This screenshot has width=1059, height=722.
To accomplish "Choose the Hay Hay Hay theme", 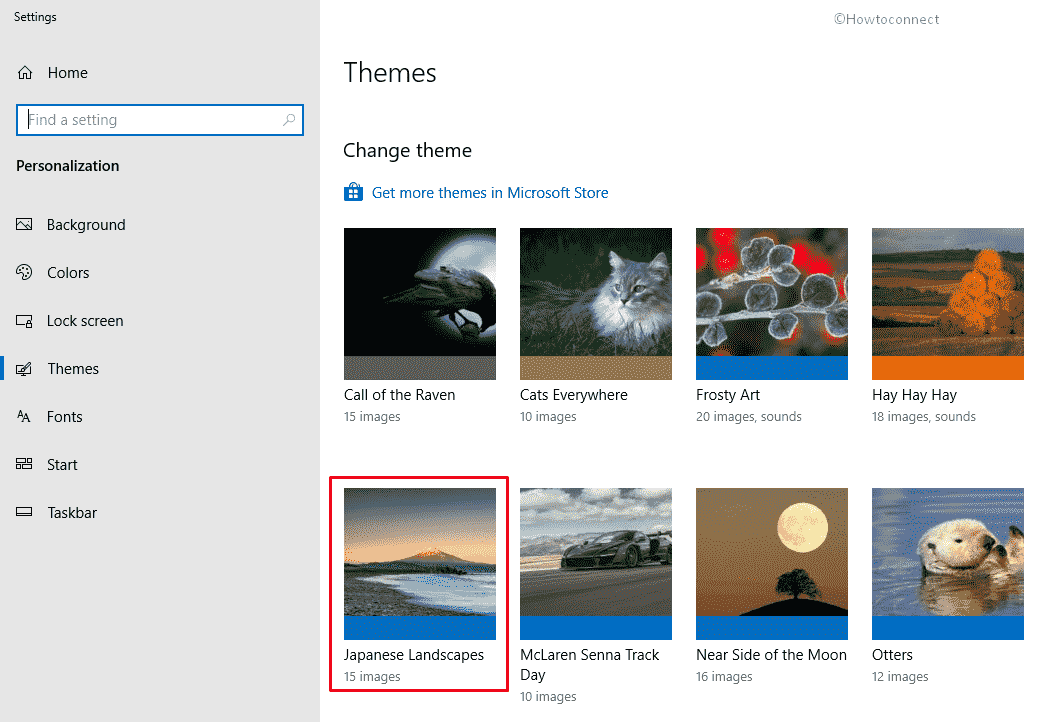I will 947,304.
